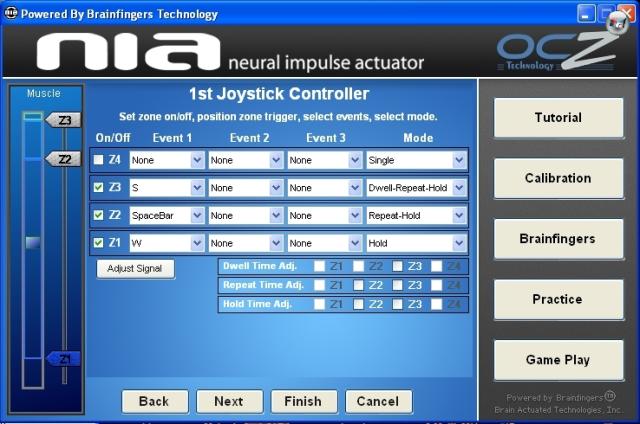This screenshot has width=640, height=424.
Task: Check Repeat Time Adj. Z3 box
Action: click(397, 285)
